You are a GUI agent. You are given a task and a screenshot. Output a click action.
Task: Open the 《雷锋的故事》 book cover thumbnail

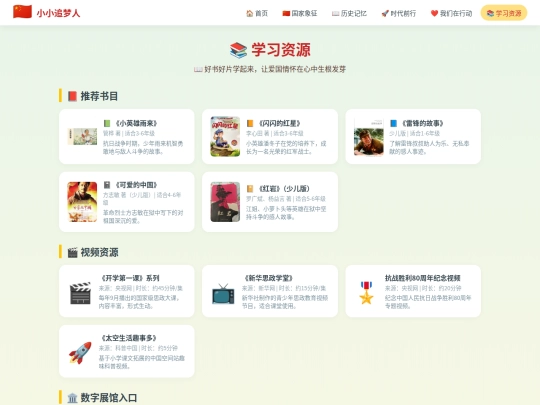click(x=368, y=136)
